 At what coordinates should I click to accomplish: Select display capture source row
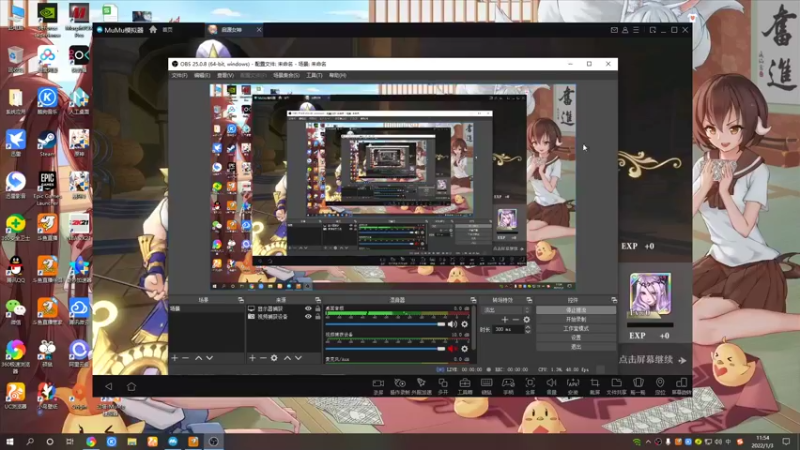284,309
